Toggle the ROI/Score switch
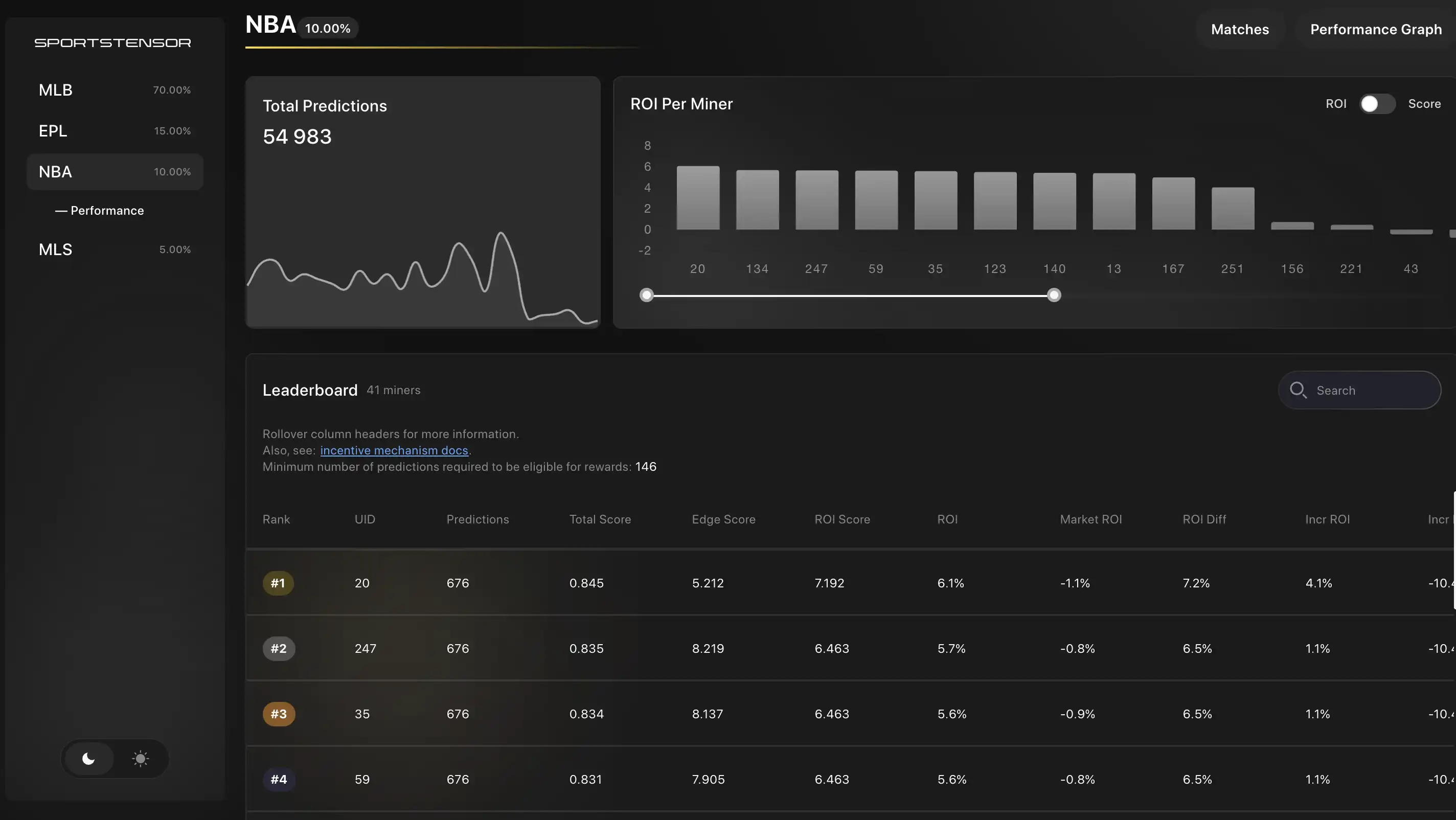This screenshot has height=820, width=1456. [1377, 104]
